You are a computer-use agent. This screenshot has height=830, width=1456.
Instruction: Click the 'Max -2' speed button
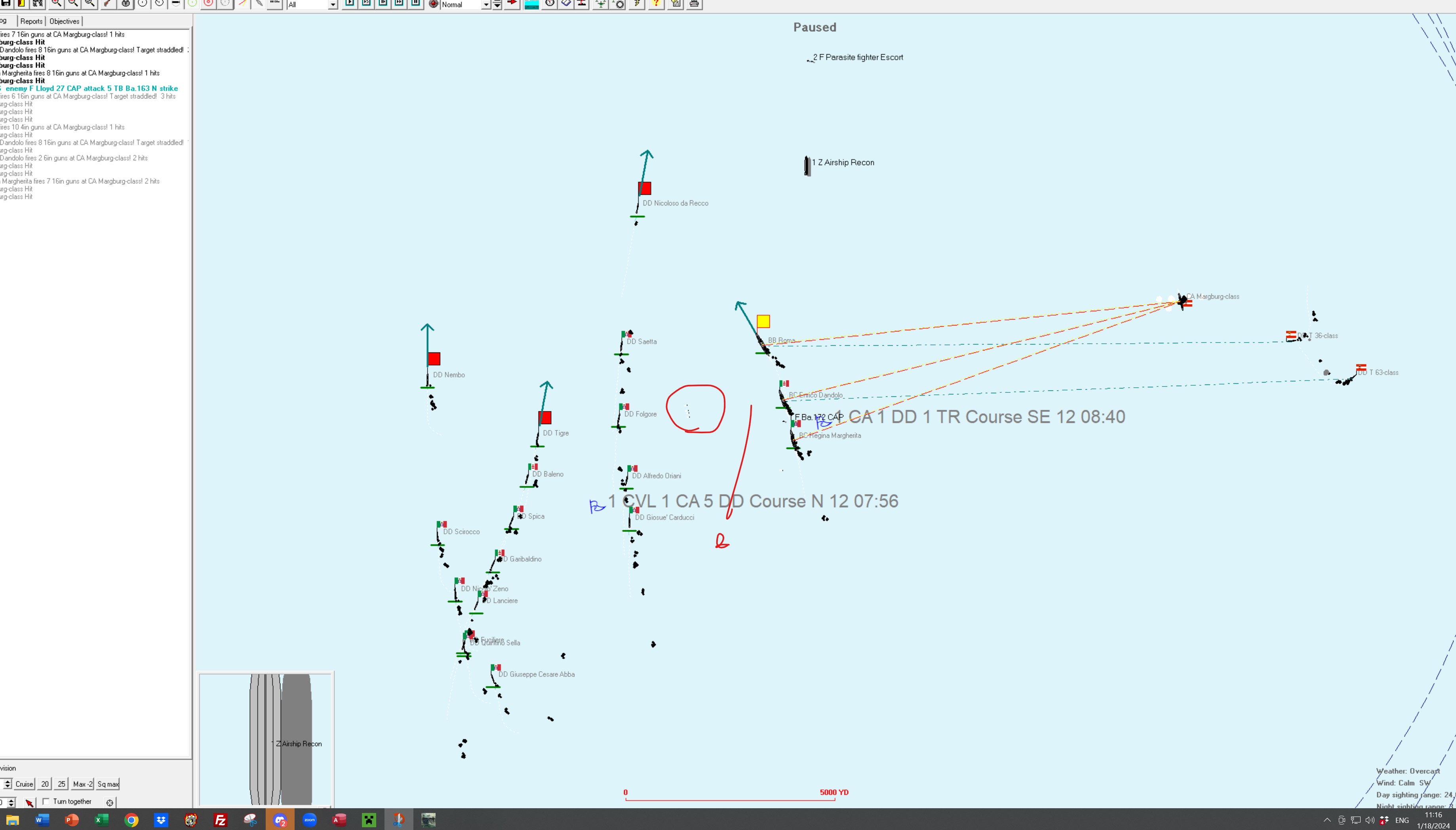coord(82,784)
